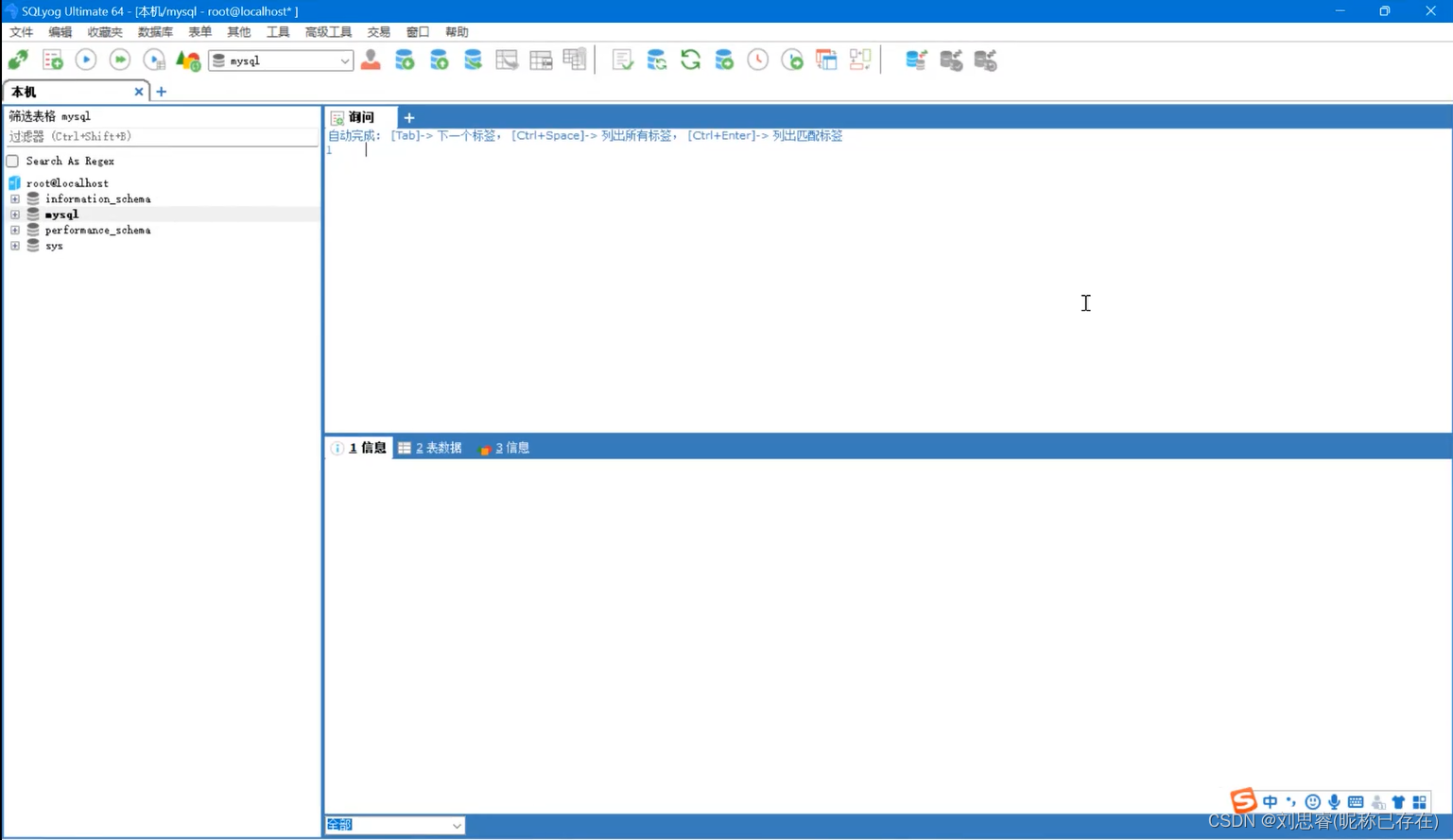The width and height of the screenshot is (1453, 840).
Task: Open the 表单 menu
Action: pyautogui.click(x=199, y=32)
